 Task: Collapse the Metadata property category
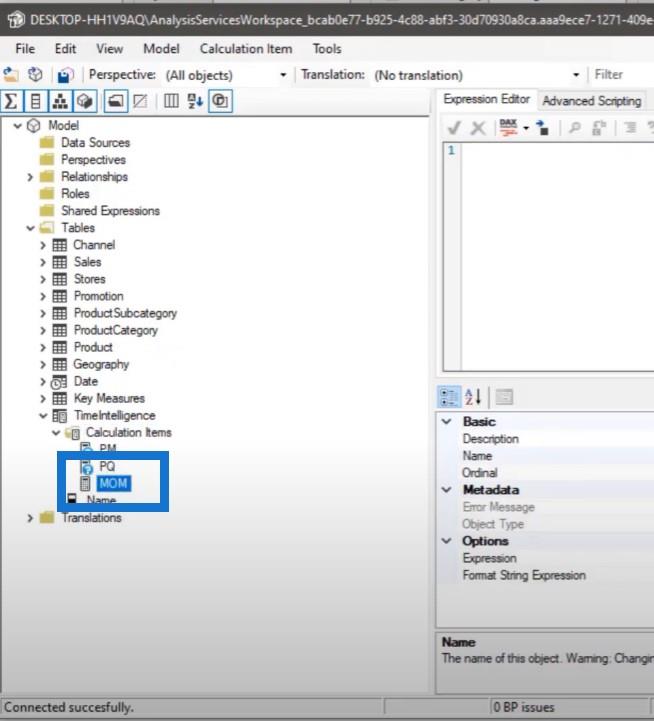(447, 490)
